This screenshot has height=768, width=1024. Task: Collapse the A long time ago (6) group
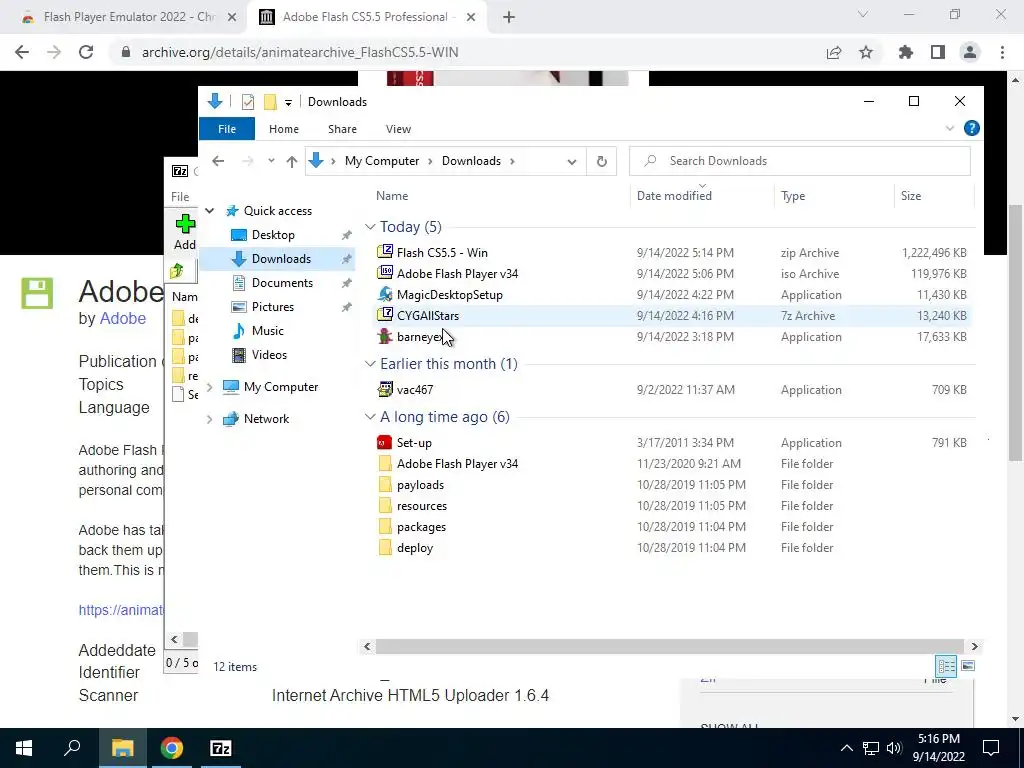click(370, 417)
